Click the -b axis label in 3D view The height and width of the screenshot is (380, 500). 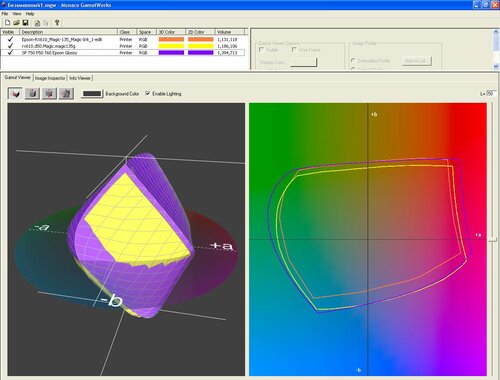click(112, 301)
